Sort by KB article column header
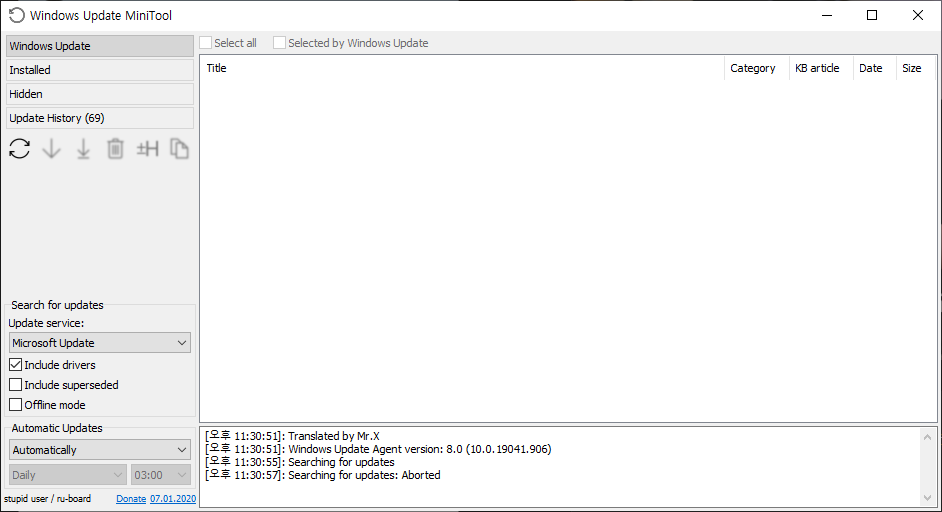This screenshot has width=942, height=512. coord(821,68)
